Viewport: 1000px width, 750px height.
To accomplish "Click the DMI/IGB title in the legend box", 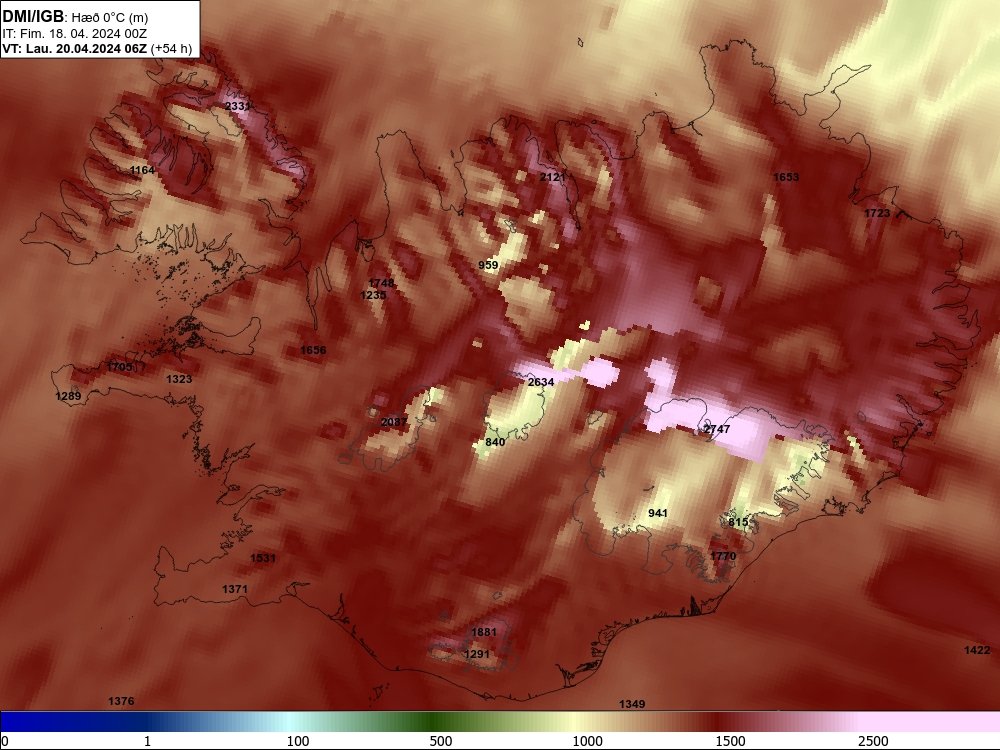I will (x=33, y=17).
